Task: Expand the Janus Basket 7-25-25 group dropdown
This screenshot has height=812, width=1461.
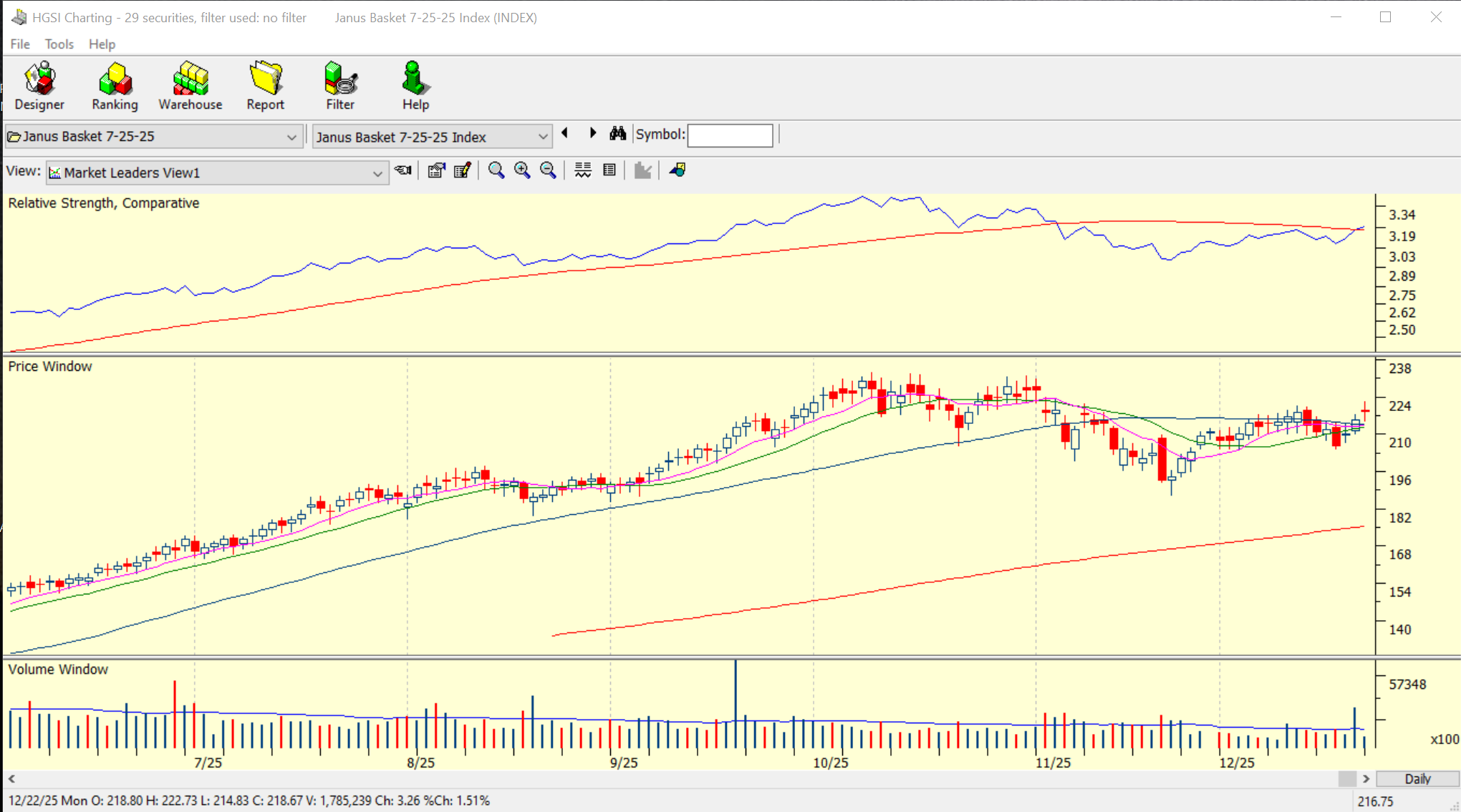Action: 291,137
